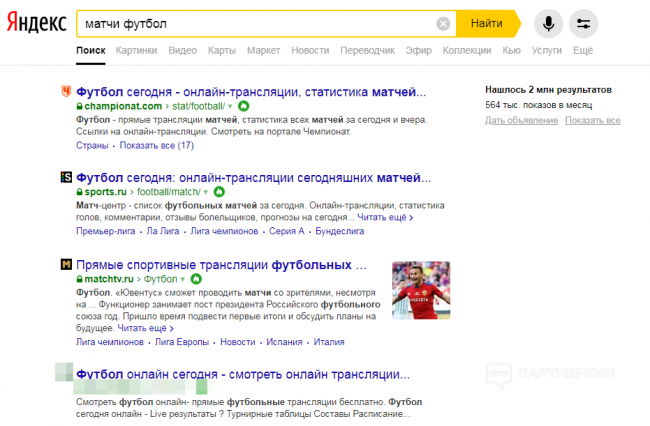650x426 pixels.
Task: Clear the search query with the X icon
Action: (443, 23)
